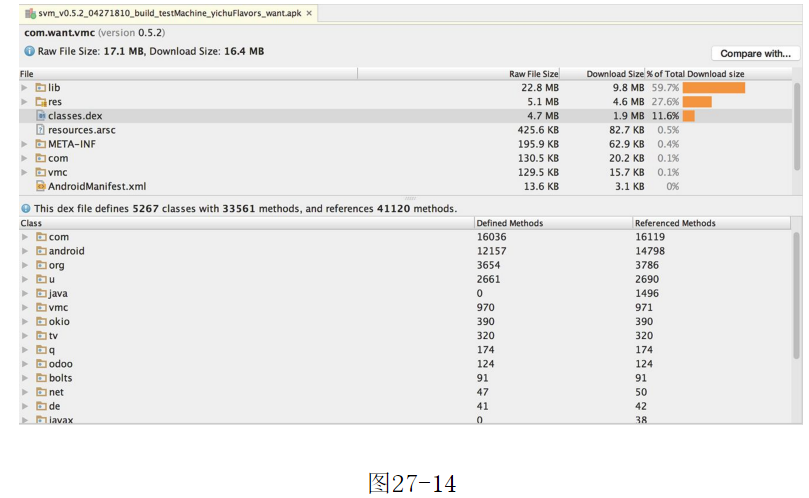
Task: Click the res folder icon
Action: tap(41, 102)
